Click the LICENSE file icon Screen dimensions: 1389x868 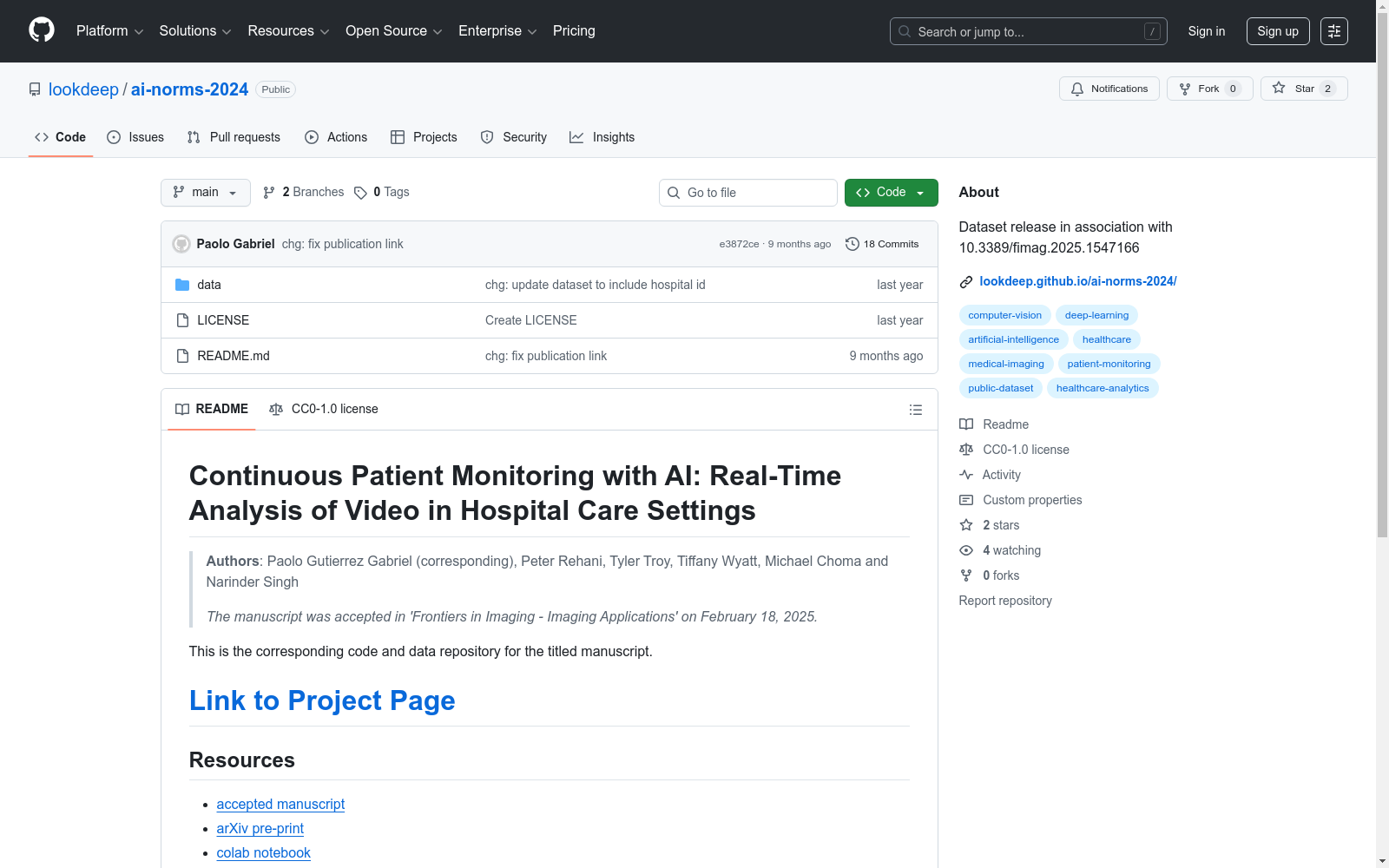click(182, 320)
